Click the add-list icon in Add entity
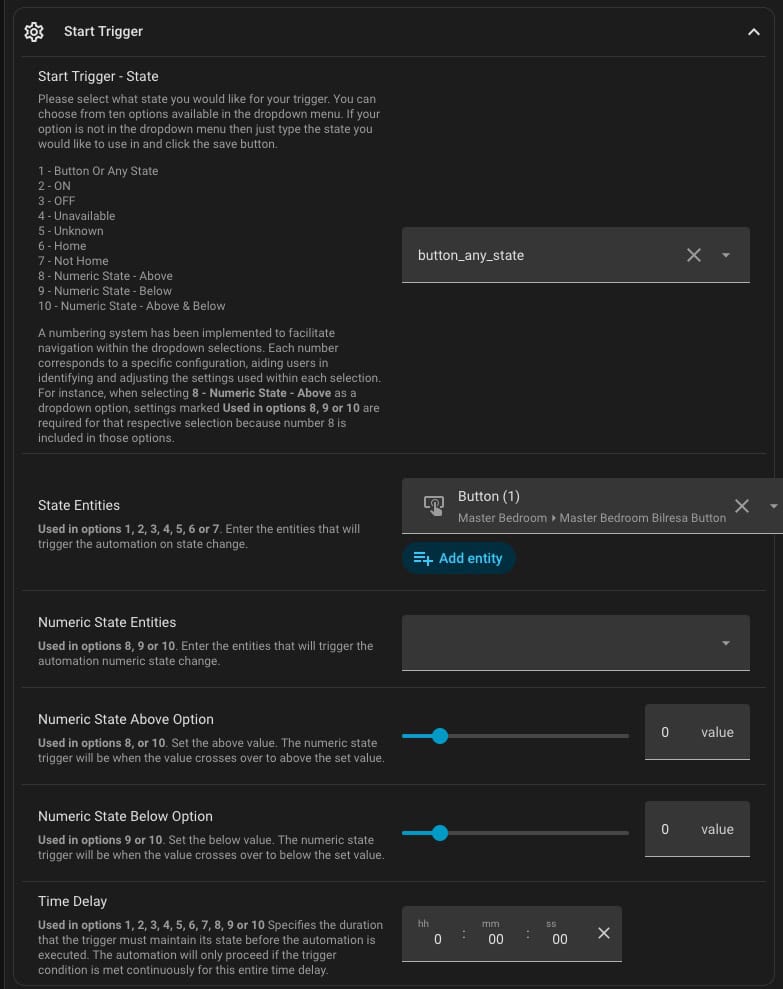This screenshot has width=783, height=989. (x=423, y=558)
